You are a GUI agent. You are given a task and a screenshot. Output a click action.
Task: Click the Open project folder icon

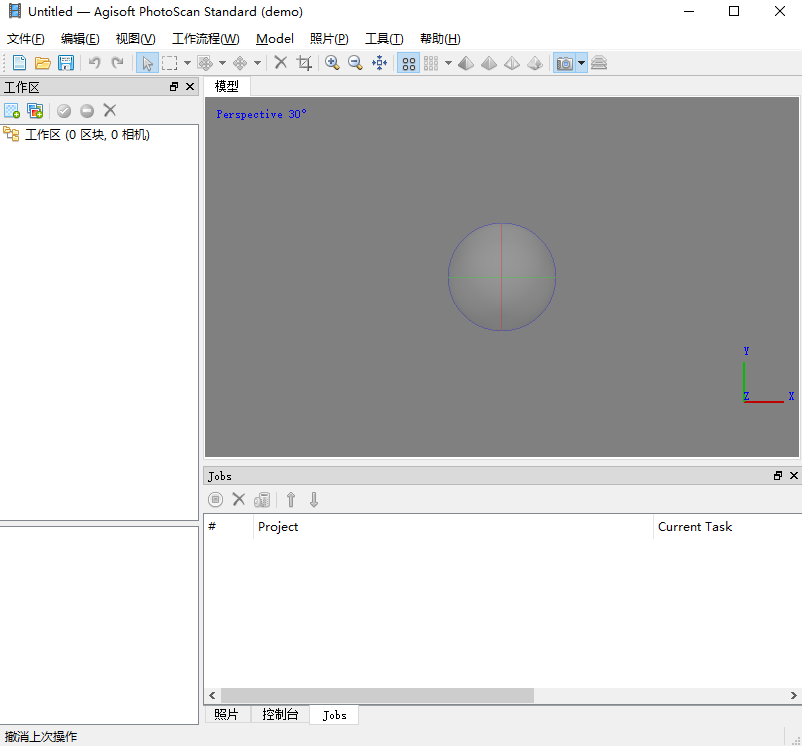click(x=42, y=63)
